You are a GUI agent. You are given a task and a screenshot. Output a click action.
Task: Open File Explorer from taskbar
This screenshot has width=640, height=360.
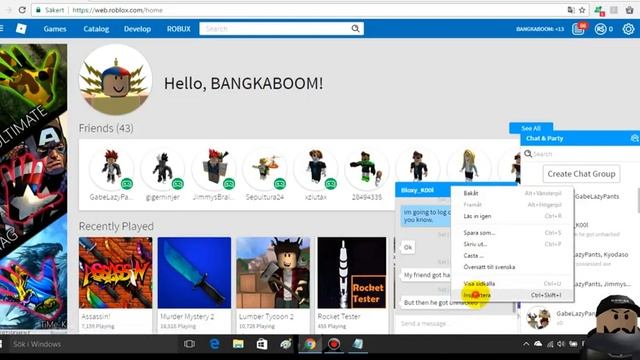pyautogui.click(x=238, y=344)
